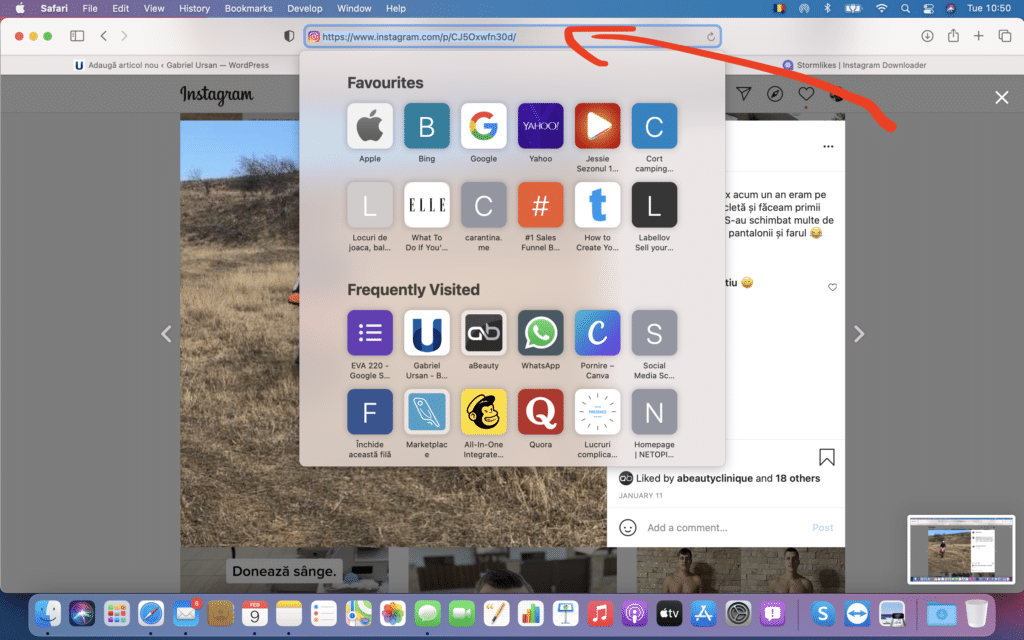Image resolution: width=1024 pixels, height=640 pixels.
Task: Open the aBeauty frequently visited site
Action: [483, 333]
